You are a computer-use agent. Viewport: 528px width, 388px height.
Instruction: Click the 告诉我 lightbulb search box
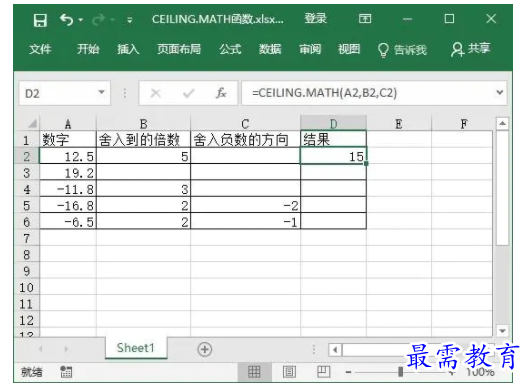pos(402,50)
